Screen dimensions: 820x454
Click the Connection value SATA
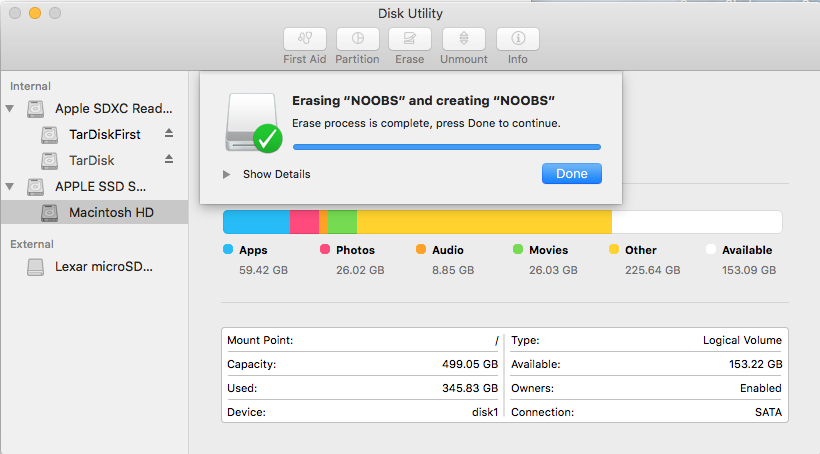coord(768,412)
